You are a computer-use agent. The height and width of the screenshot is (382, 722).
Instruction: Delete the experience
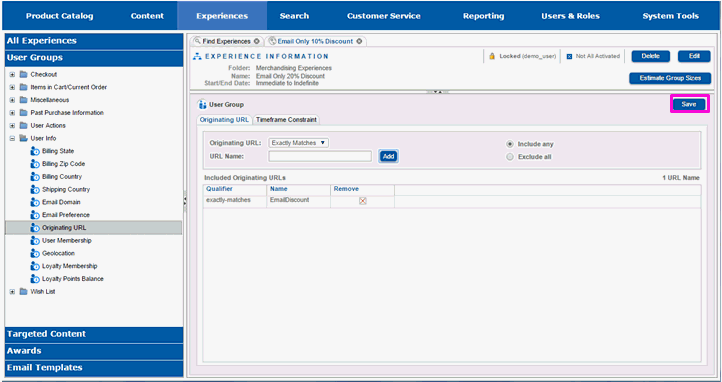point(651,56)
